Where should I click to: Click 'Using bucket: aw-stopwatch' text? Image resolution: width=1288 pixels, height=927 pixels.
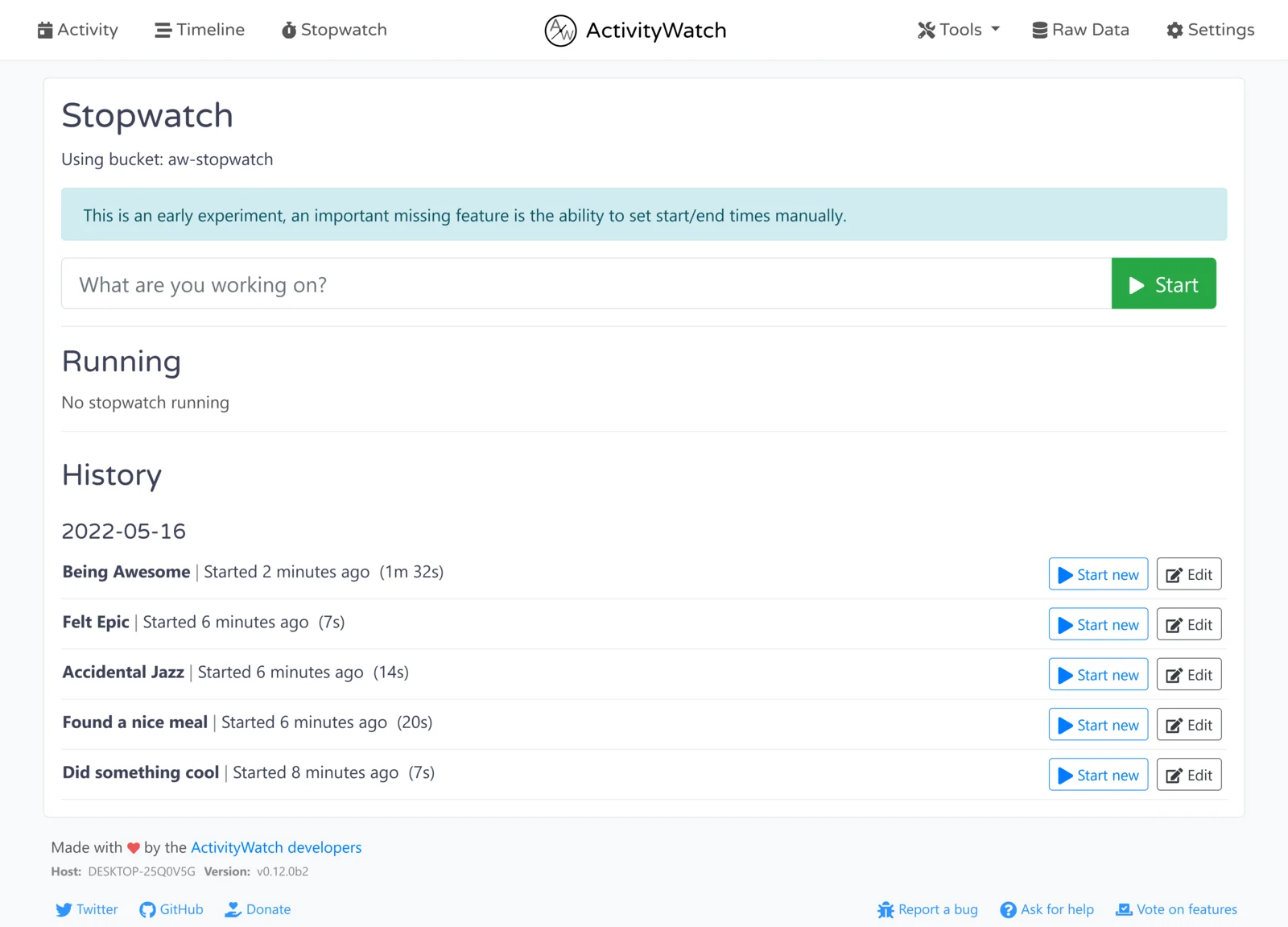[167, 159]
